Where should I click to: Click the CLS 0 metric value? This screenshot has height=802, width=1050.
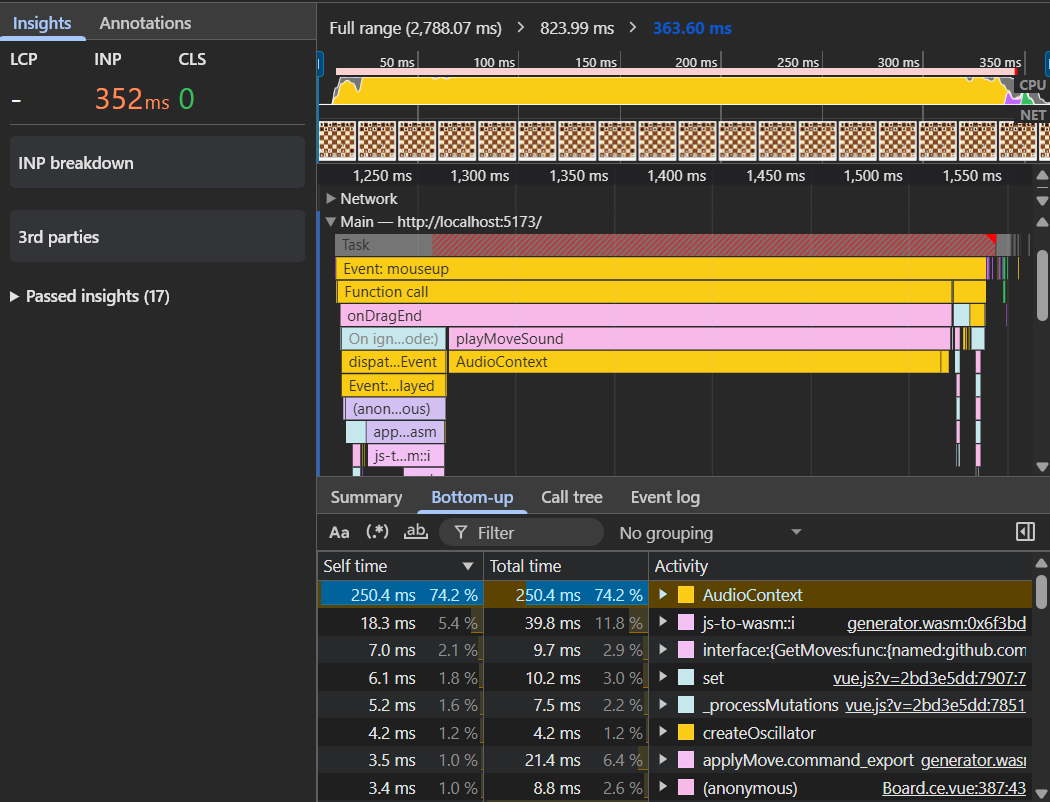(186, 99)
